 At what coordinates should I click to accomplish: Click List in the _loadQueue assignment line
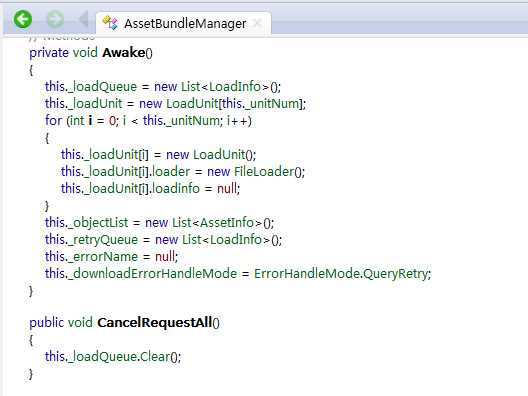(191, 87)
